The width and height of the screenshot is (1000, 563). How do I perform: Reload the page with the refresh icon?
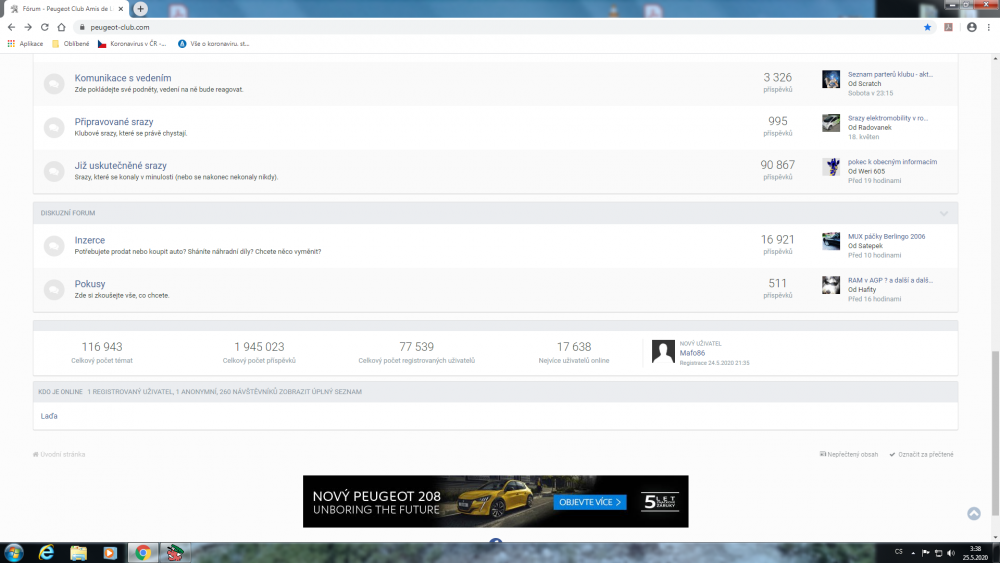[45, 27]
